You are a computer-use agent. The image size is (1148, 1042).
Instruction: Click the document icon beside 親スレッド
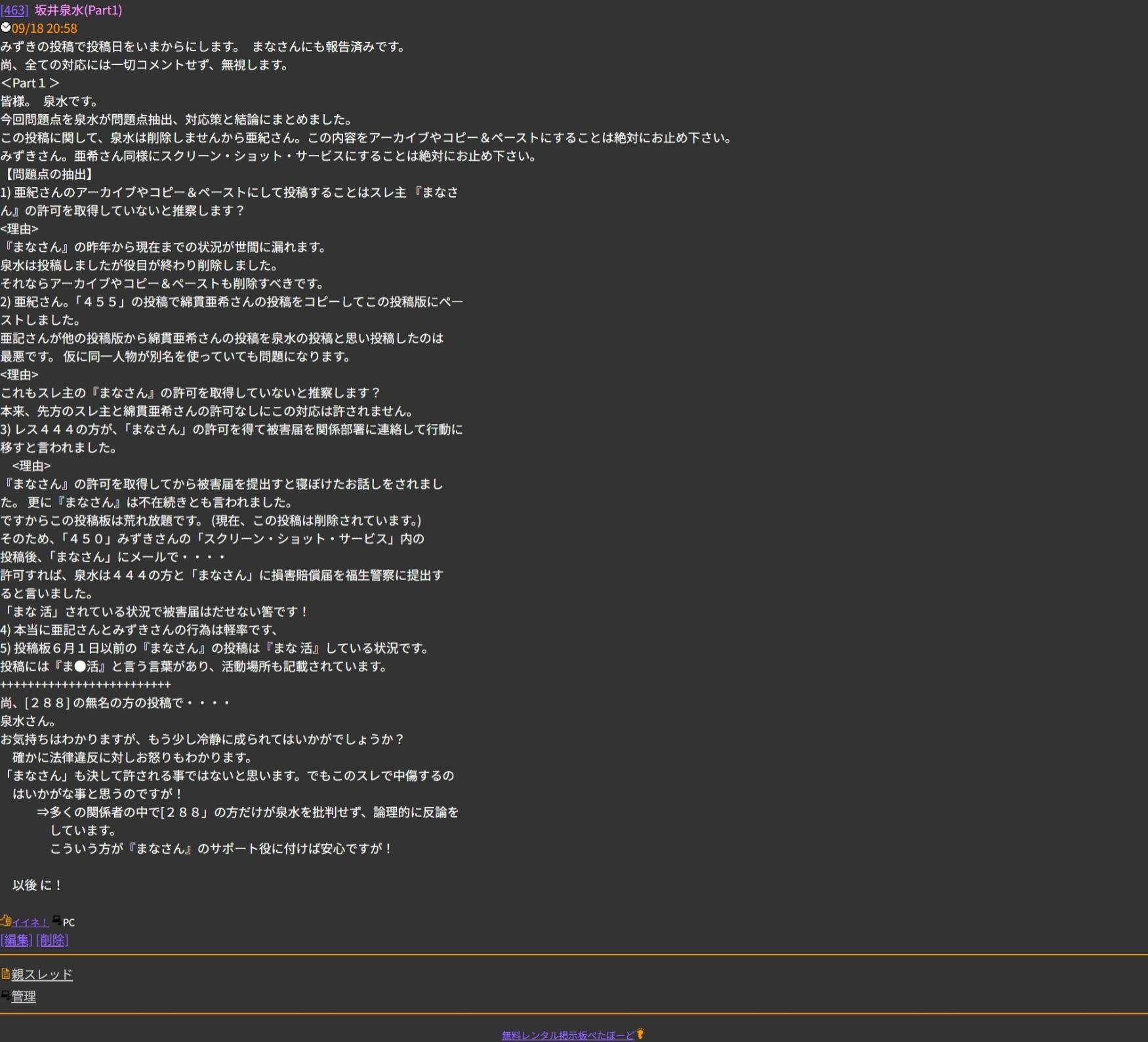pyautogui.click(x=5, y=974)
